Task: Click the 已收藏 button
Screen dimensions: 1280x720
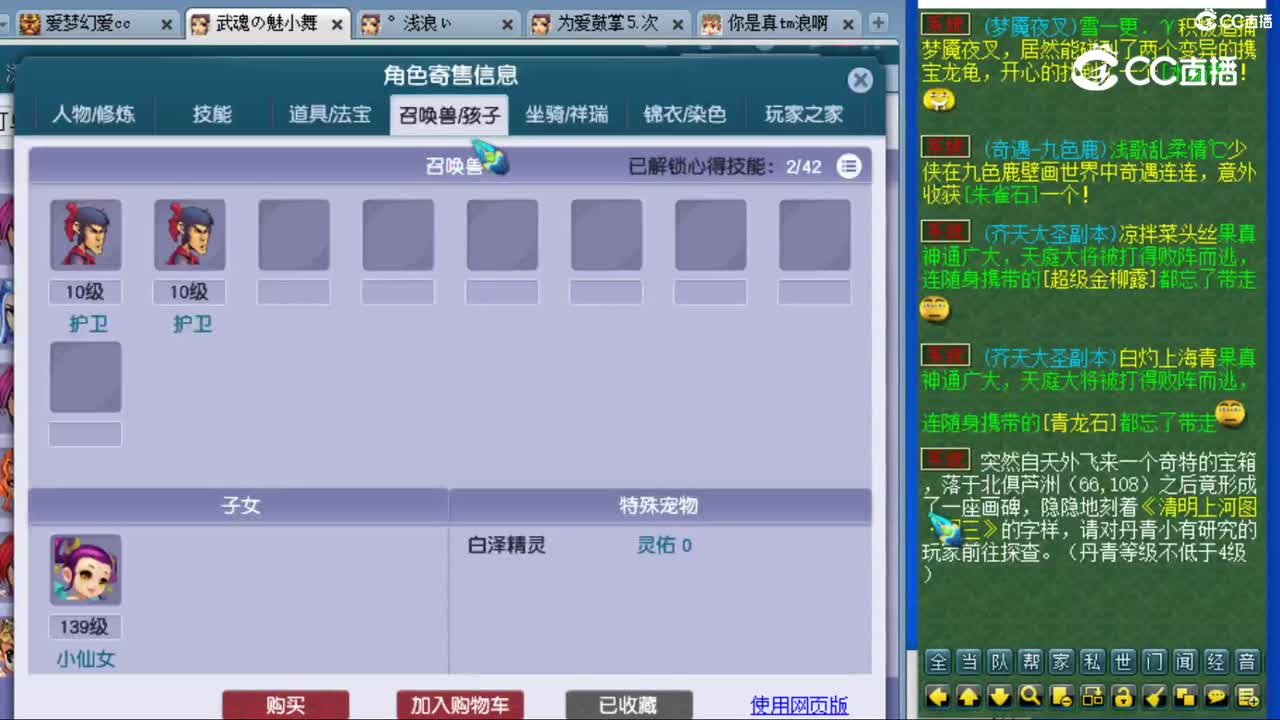Action: 629,705
